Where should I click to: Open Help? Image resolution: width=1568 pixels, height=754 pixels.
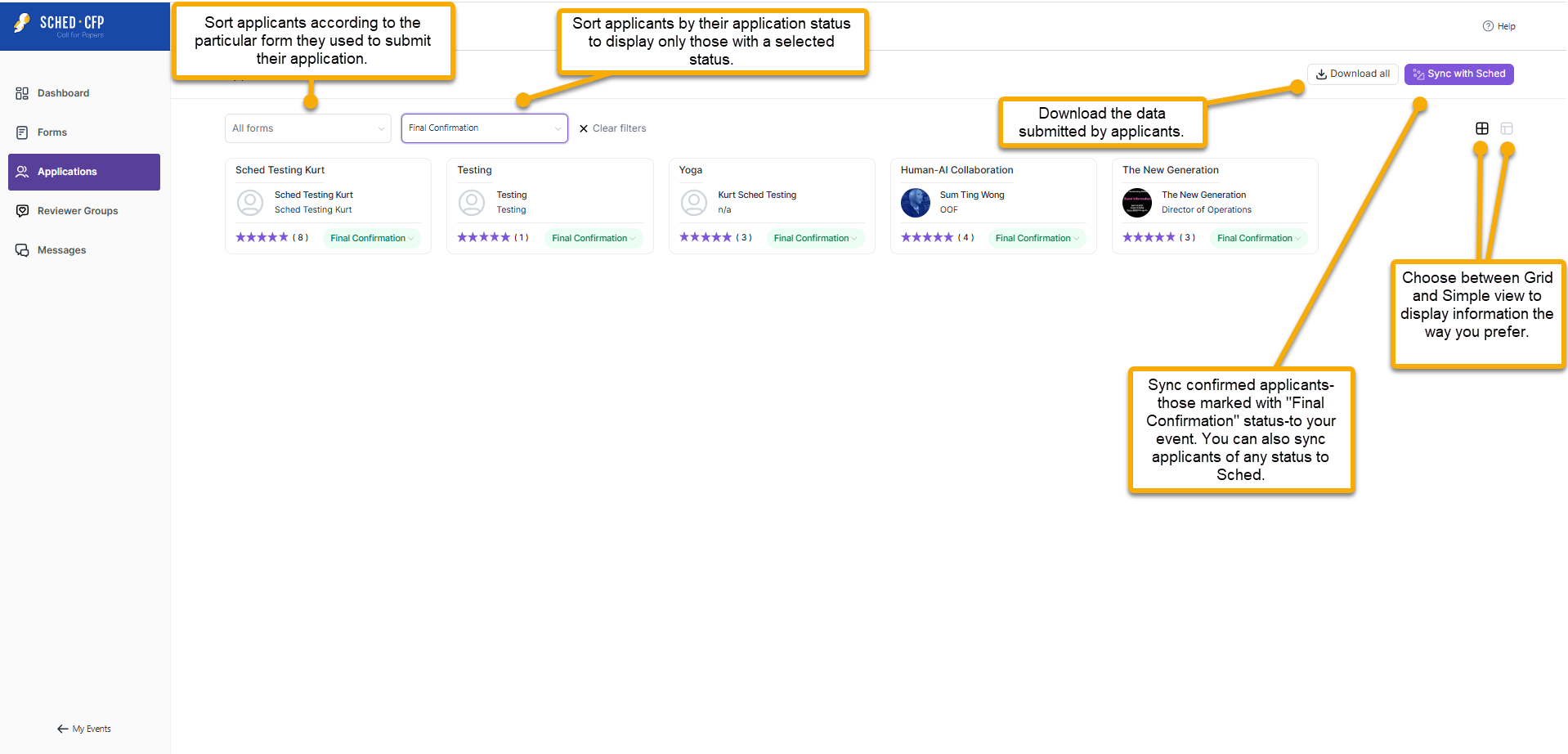(1499, 26)
